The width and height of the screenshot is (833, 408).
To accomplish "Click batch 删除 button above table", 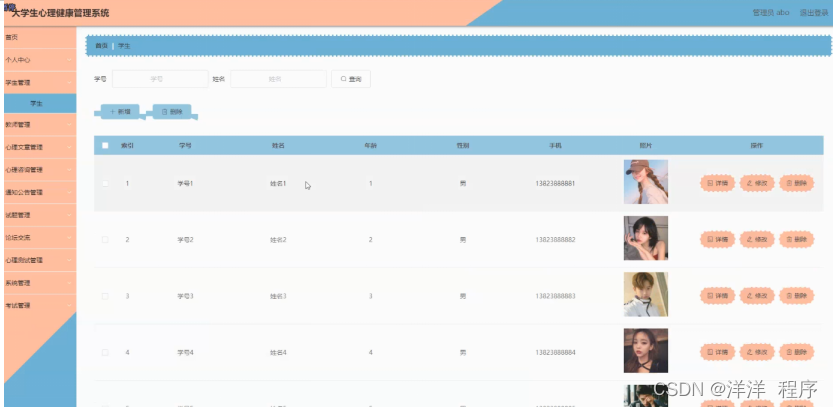I will click(172, 112).
